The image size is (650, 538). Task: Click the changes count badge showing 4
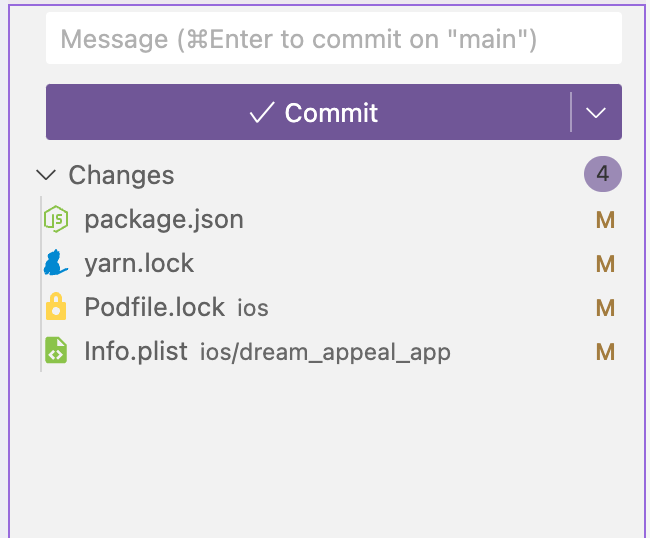(x=603, y=175)
